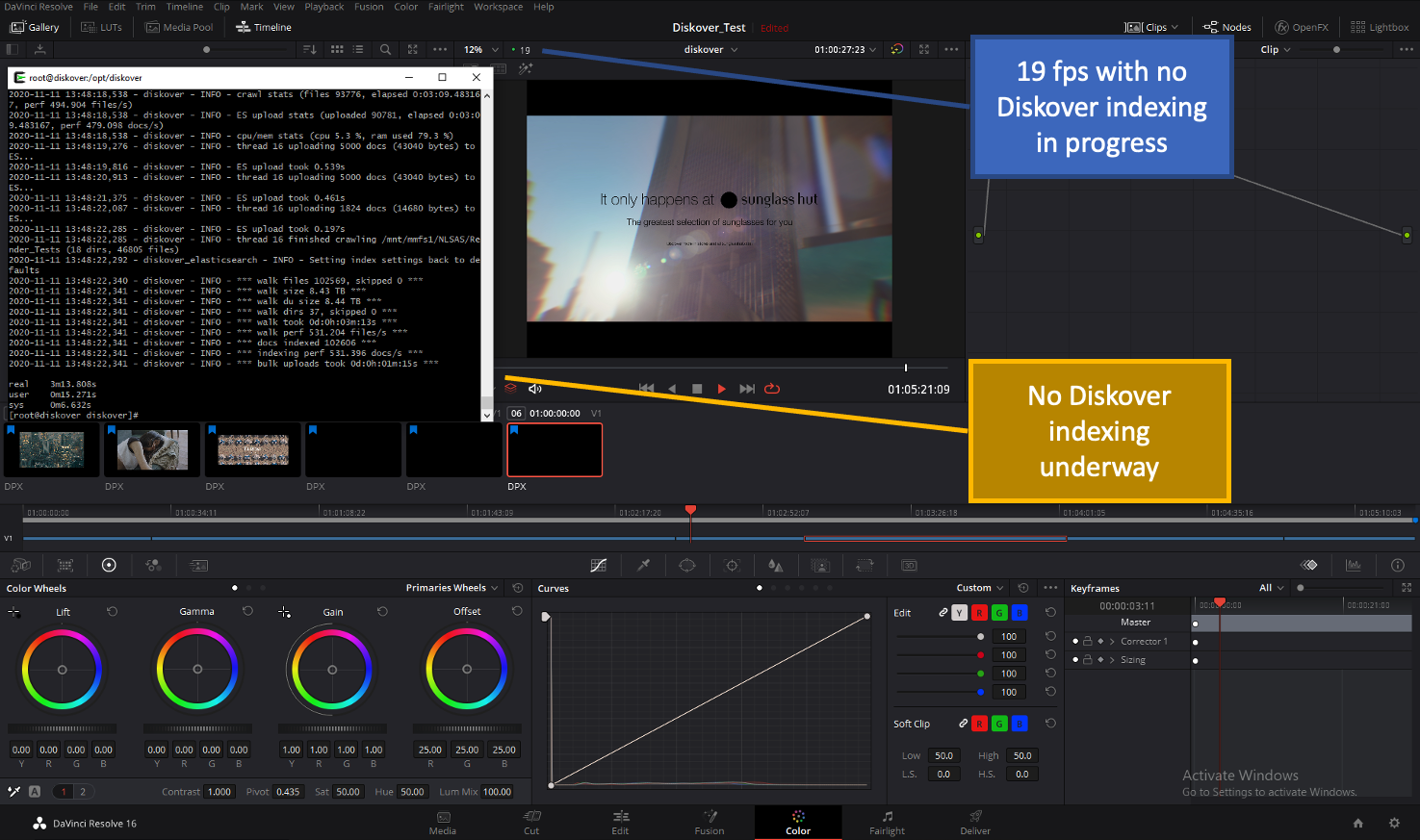Viewport: 1420px width, 840px height.
Task: Open the Playback menu
Action: (x=324, y=7)
